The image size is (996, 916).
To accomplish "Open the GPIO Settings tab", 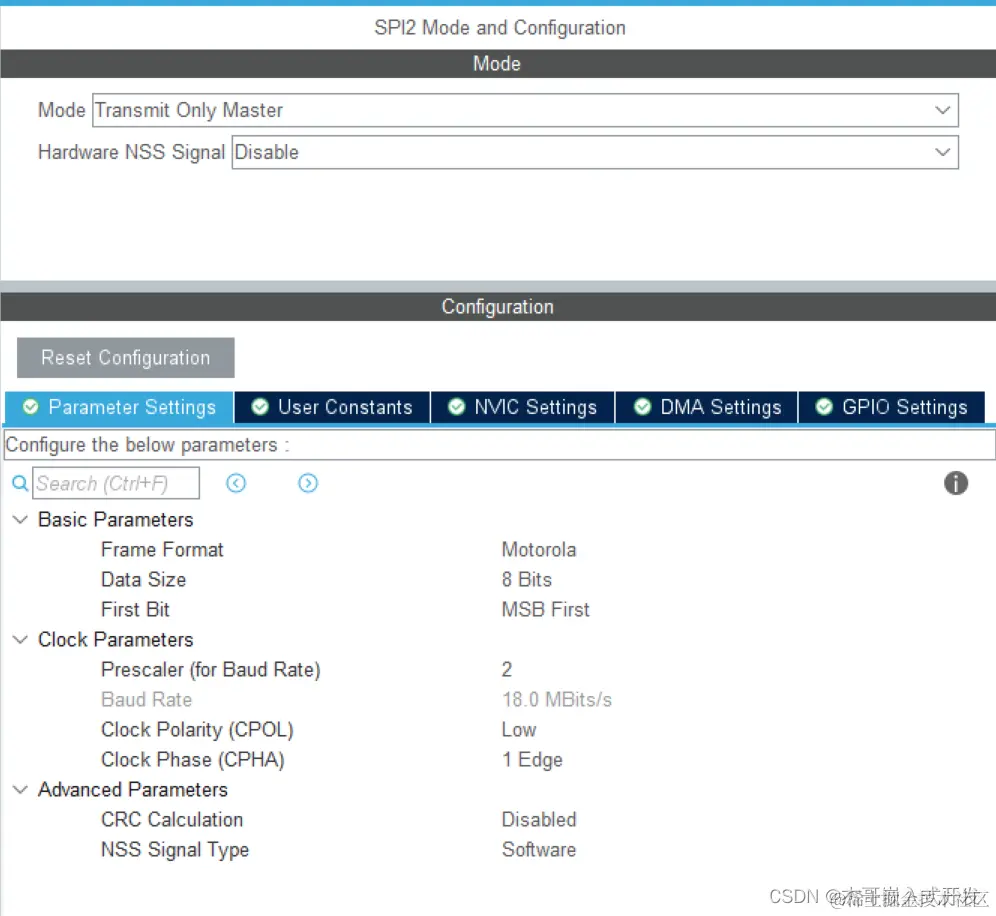I will coord(892,407).
